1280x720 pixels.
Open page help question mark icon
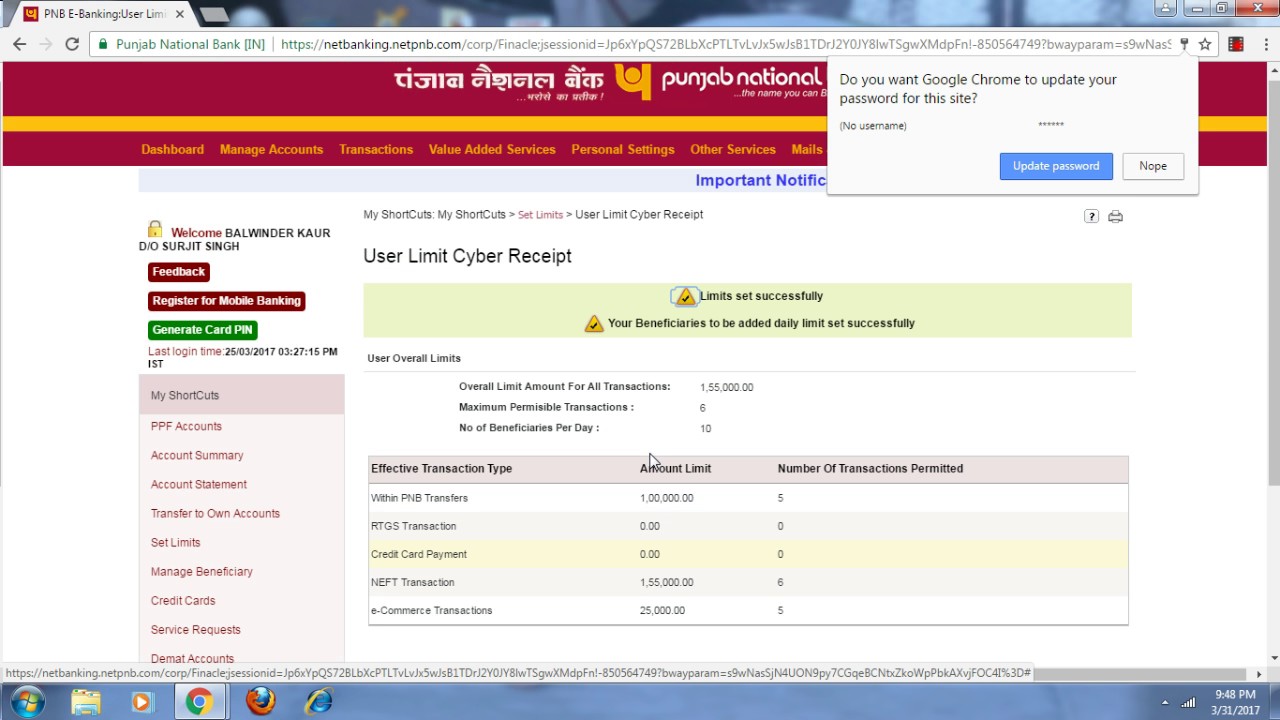coord(1091,216)
